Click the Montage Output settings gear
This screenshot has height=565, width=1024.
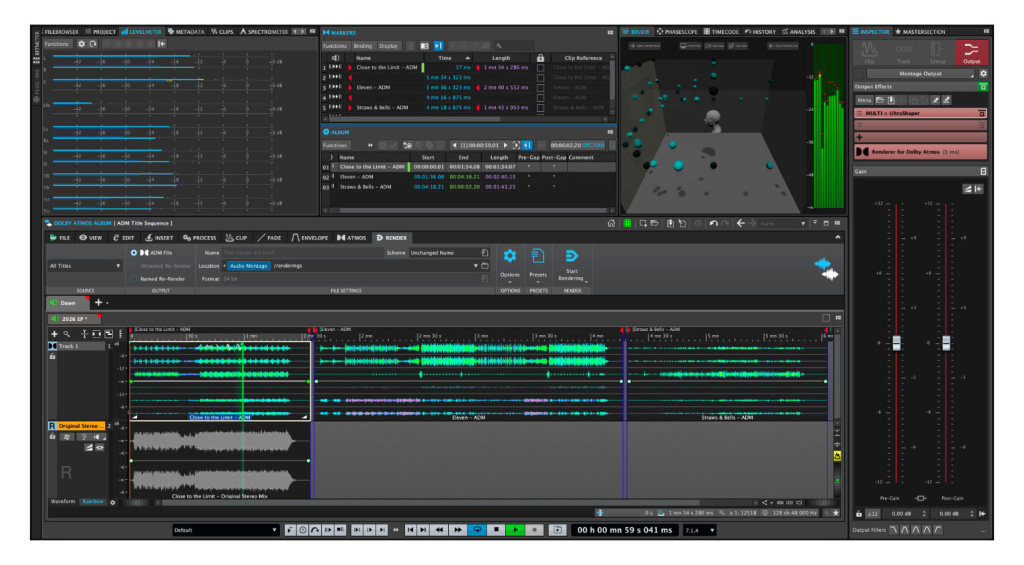pyautogui.click(x=983, y=74)
